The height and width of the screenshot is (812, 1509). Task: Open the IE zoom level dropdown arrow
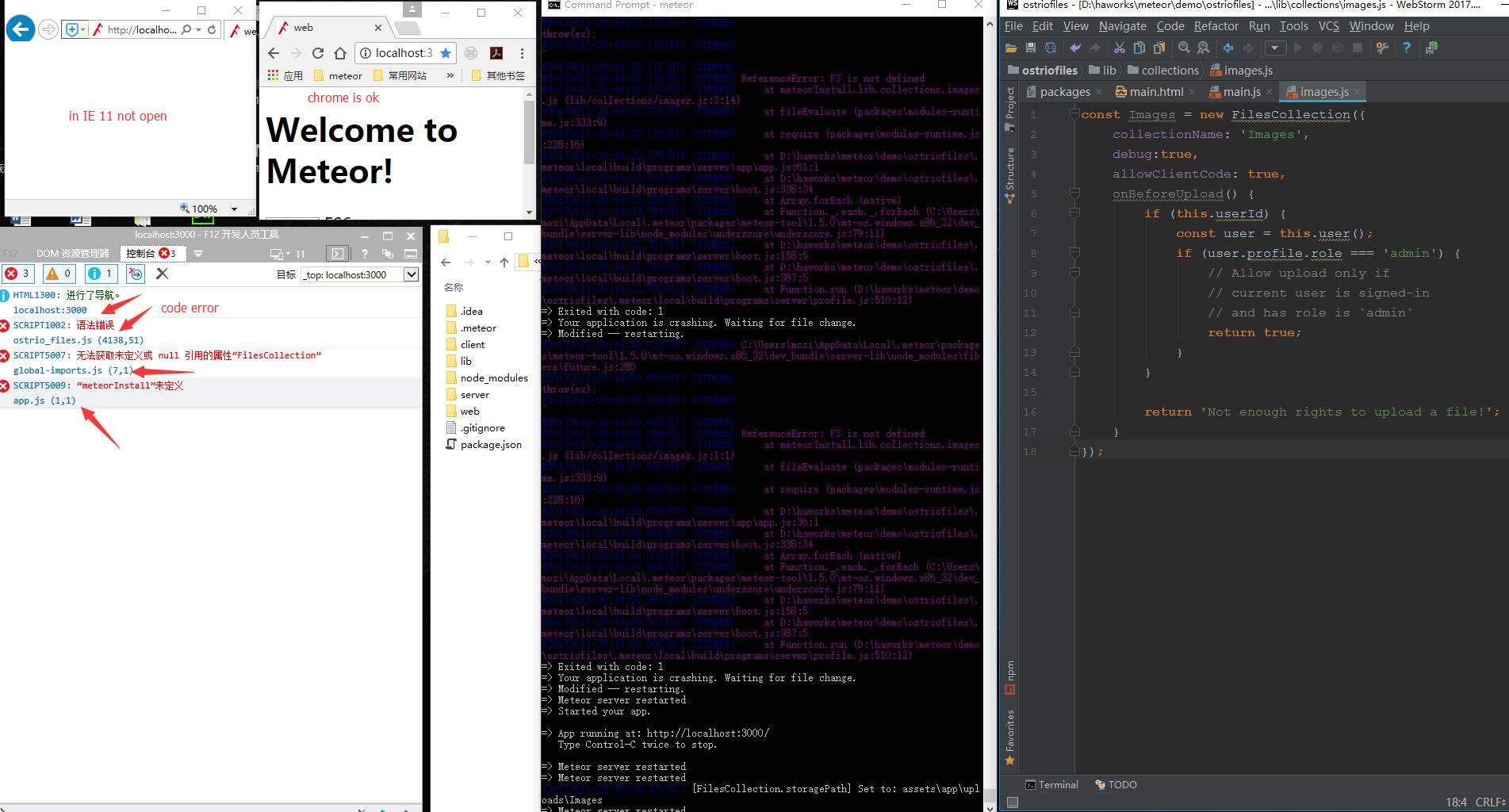coord(234,209)
